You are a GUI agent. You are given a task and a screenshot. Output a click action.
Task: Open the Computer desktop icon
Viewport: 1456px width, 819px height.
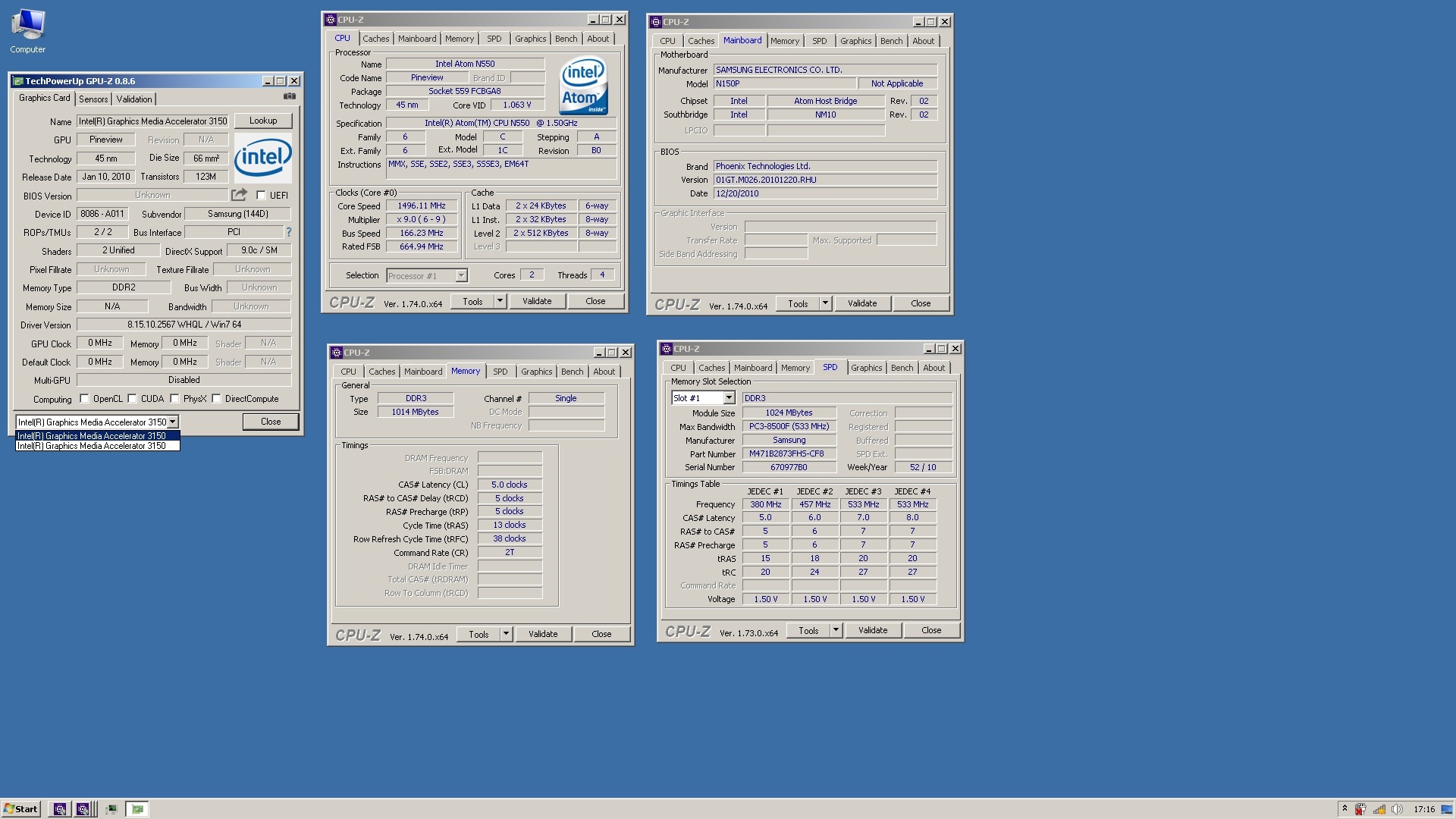27,30
